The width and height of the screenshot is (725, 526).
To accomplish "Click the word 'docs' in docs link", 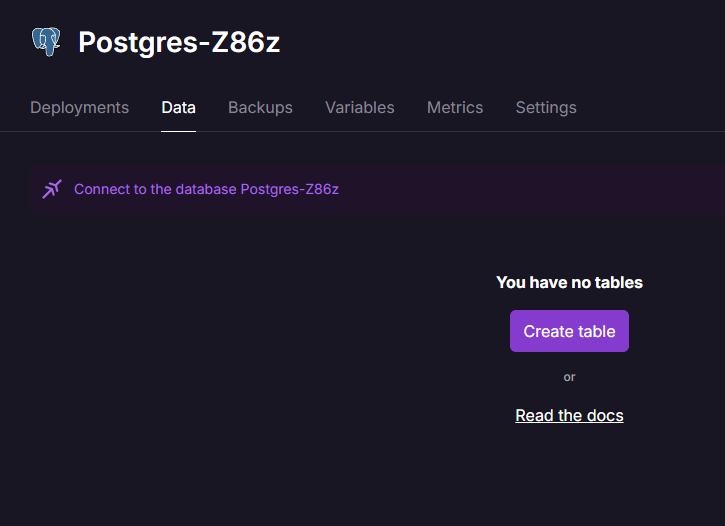I will click(604, 415).
